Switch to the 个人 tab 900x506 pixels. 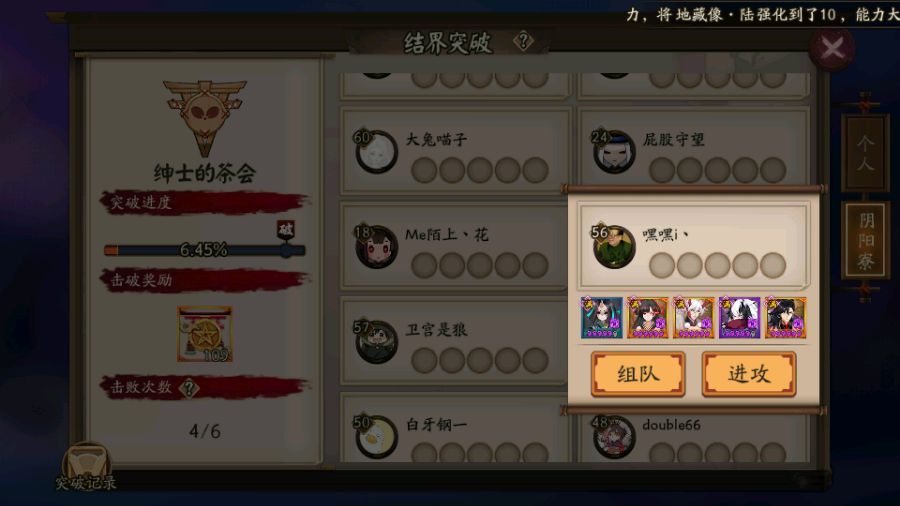866,153
